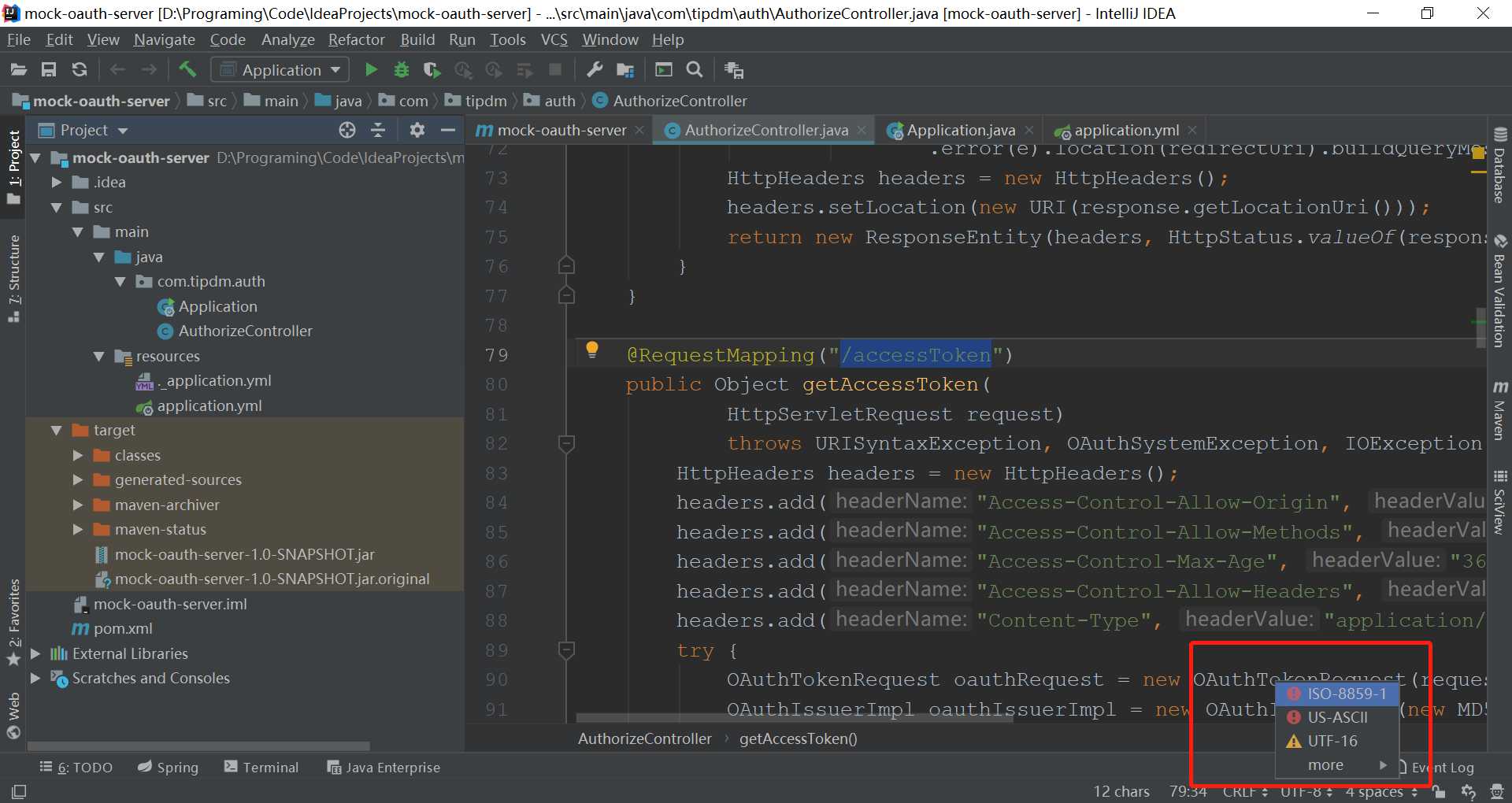Click the intention light bulb on line 79

592,350
